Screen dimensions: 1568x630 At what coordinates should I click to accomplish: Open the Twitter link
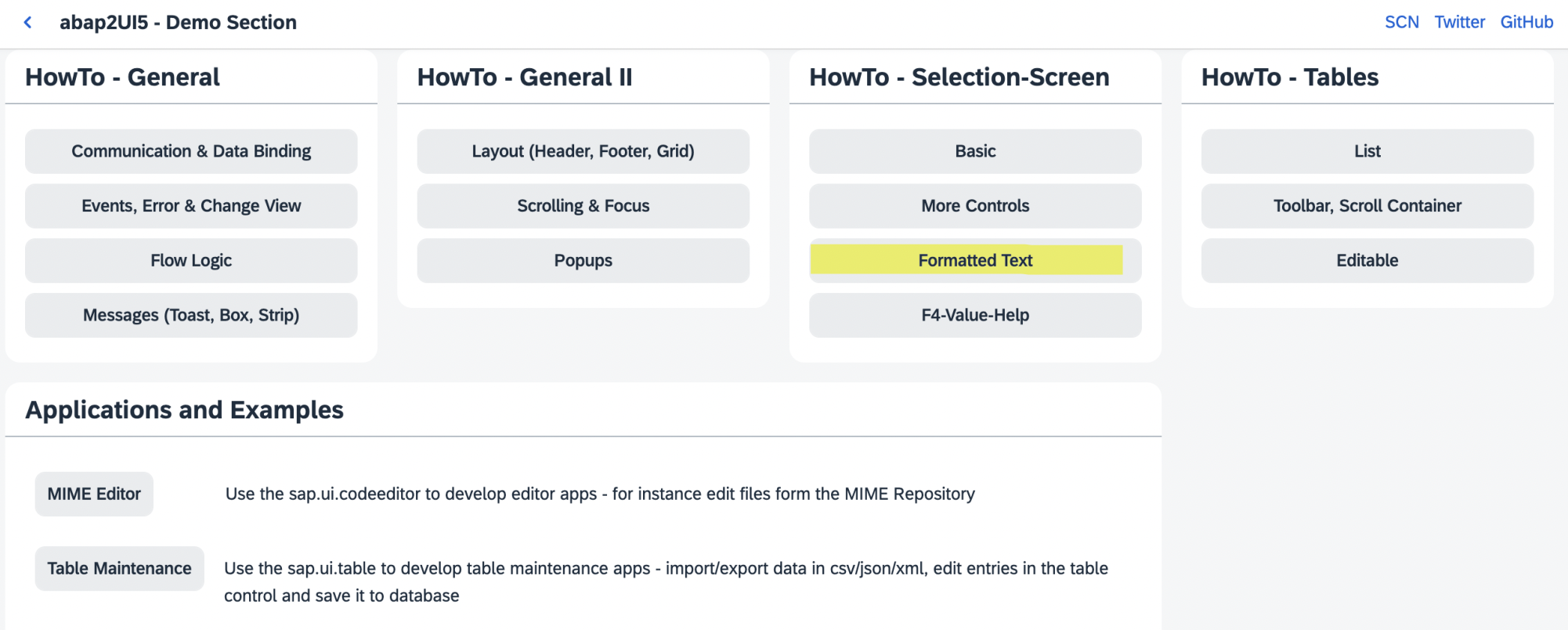pyautogui.click(x=1459, y=22)
